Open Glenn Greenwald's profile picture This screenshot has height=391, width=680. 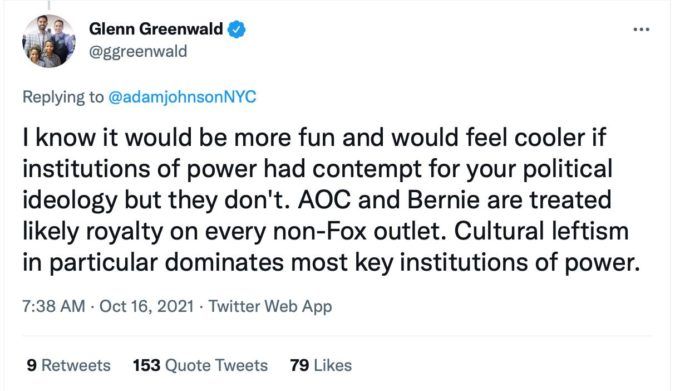click(x=49, y=41)
